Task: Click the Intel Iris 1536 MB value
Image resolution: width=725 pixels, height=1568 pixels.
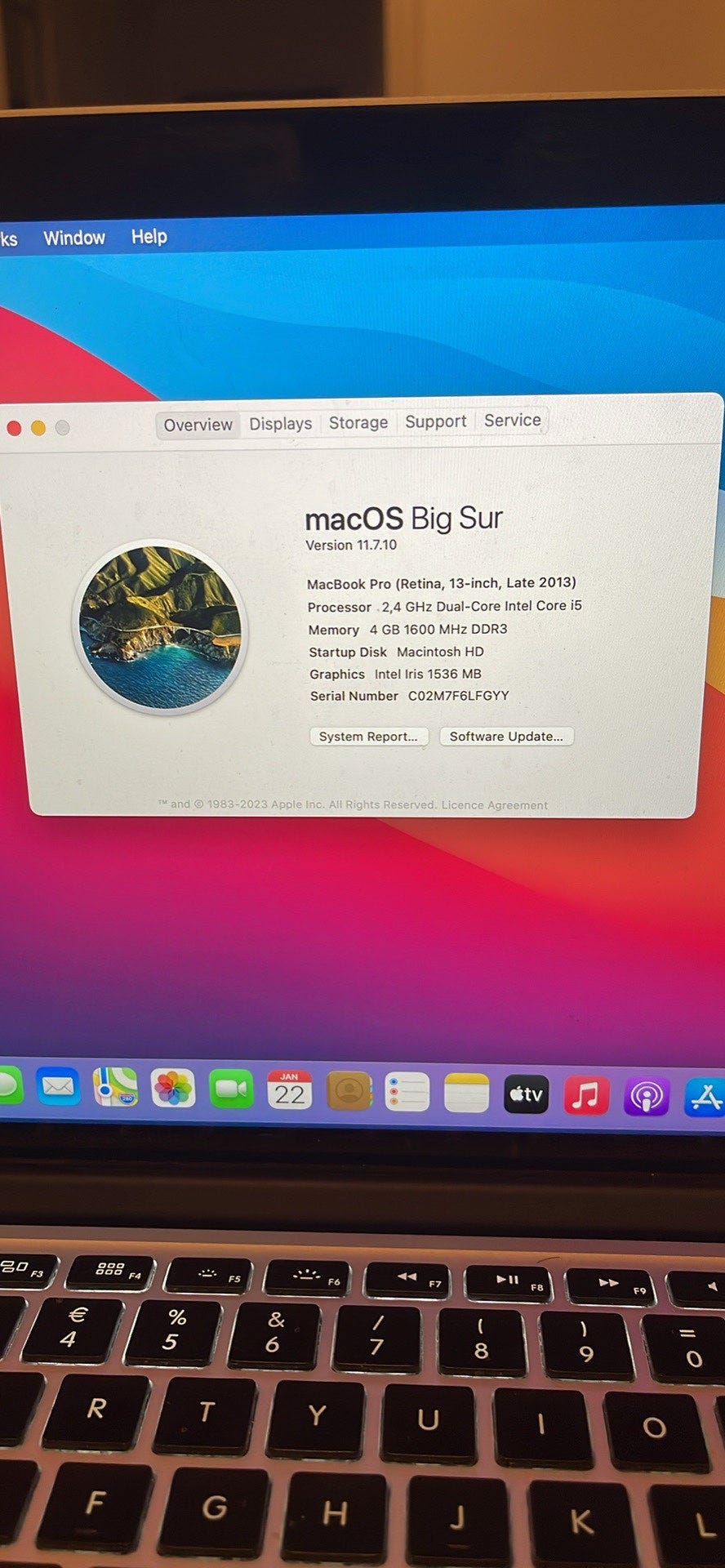Action: [428, 674]
